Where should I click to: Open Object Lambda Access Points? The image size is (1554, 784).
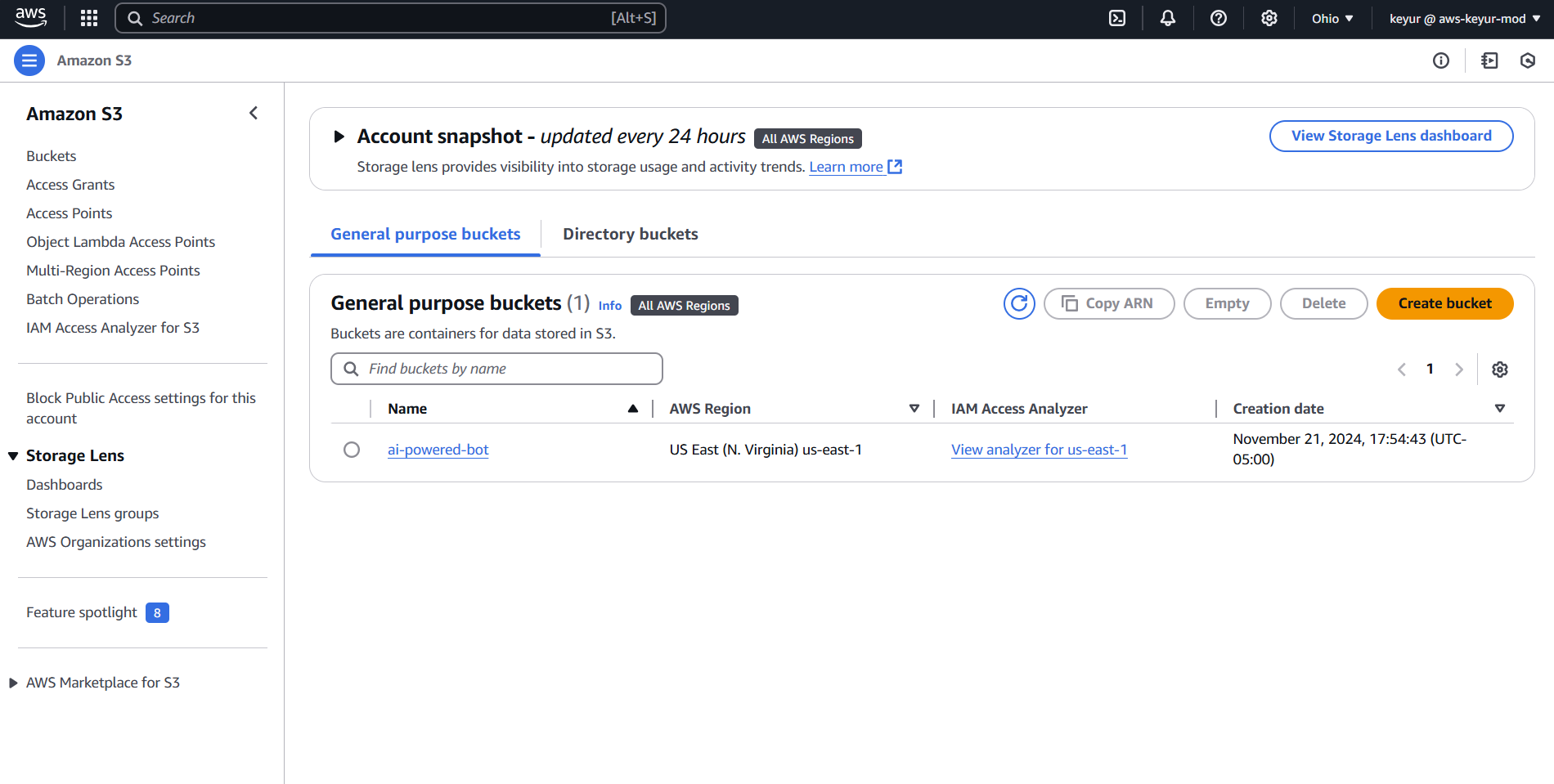(x=121, y=242)
